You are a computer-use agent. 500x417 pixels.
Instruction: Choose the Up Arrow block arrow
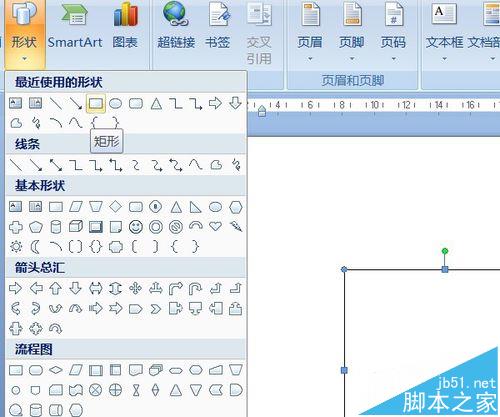pos(56,288)
